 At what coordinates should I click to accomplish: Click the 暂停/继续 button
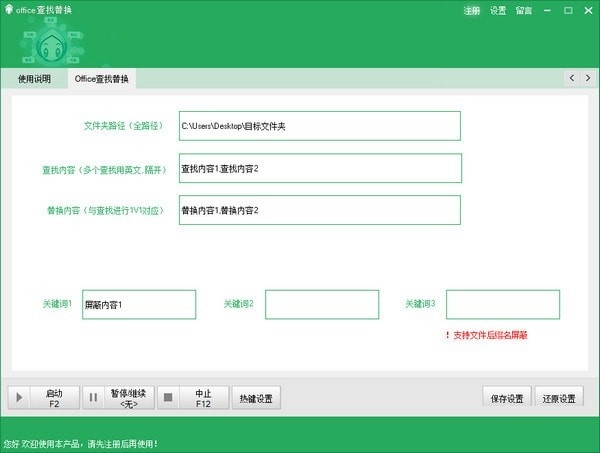pyautogui.click(x=119, y=398)
